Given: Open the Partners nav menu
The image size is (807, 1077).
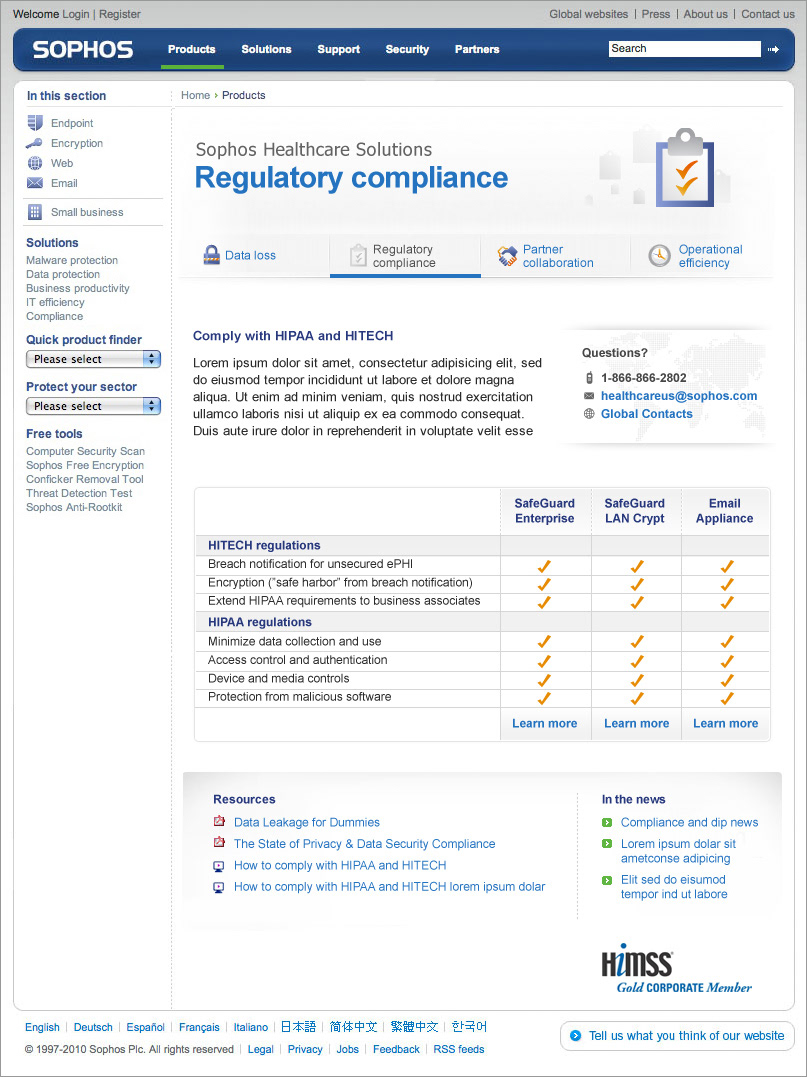Looking at the screenshot, I should click(477, 49).
